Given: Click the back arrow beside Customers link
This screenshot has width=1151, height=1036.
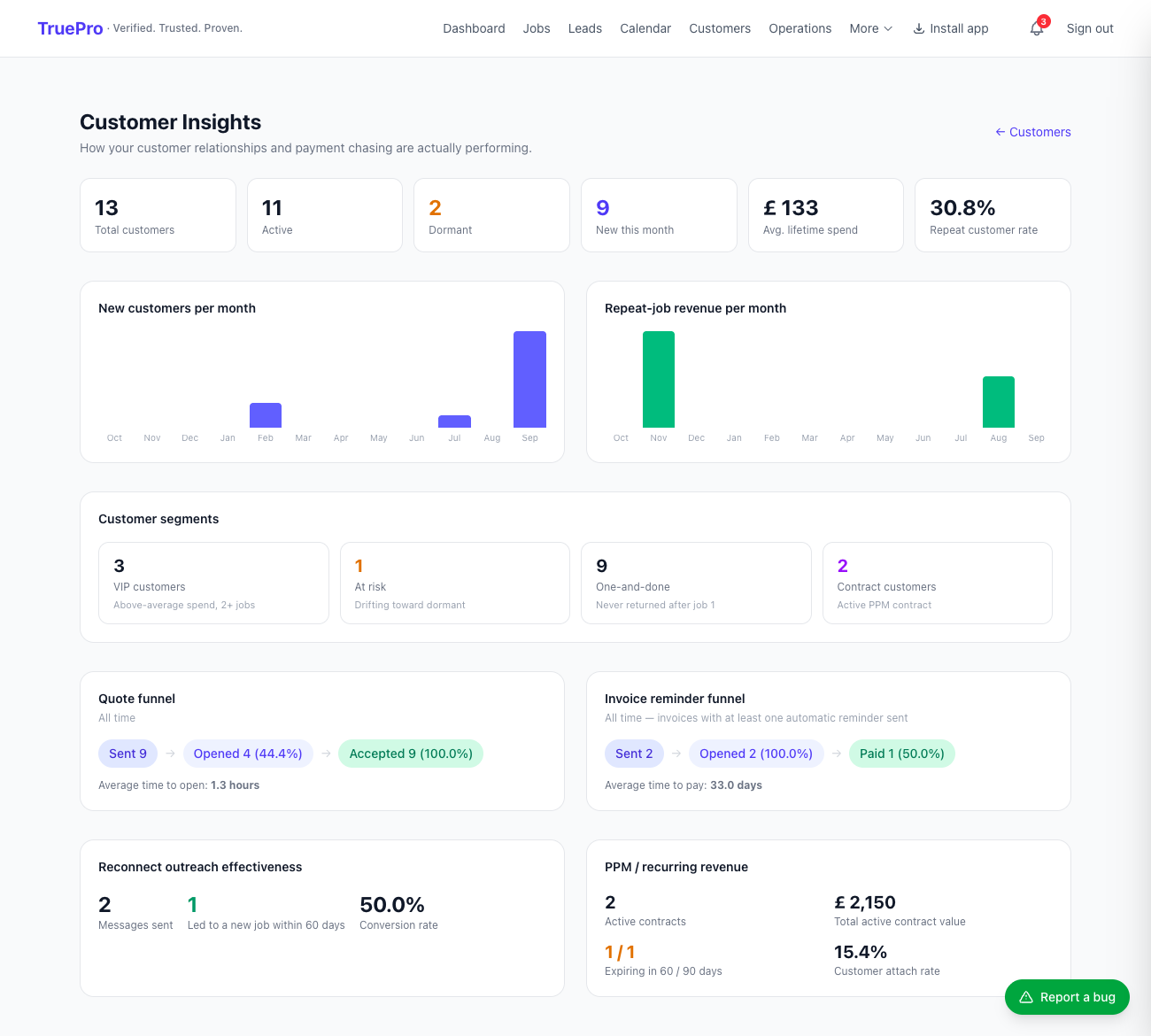Looking at the screenshot, I should point(1000,132).
